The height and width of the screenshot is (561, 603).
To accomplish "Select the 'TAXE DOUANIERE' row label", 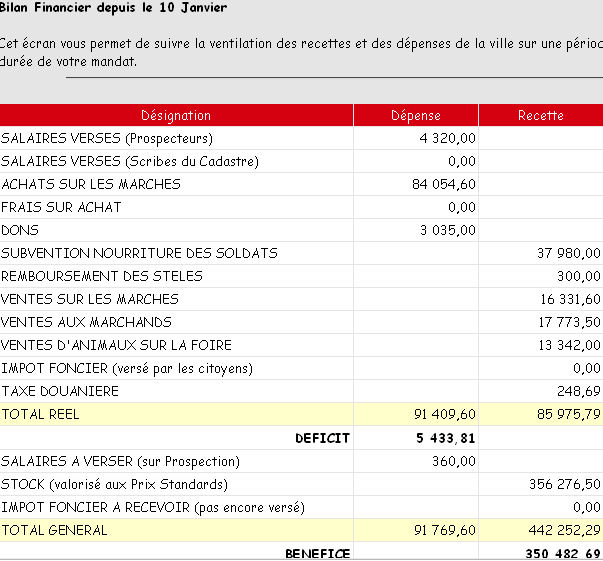I will (60, 391).
